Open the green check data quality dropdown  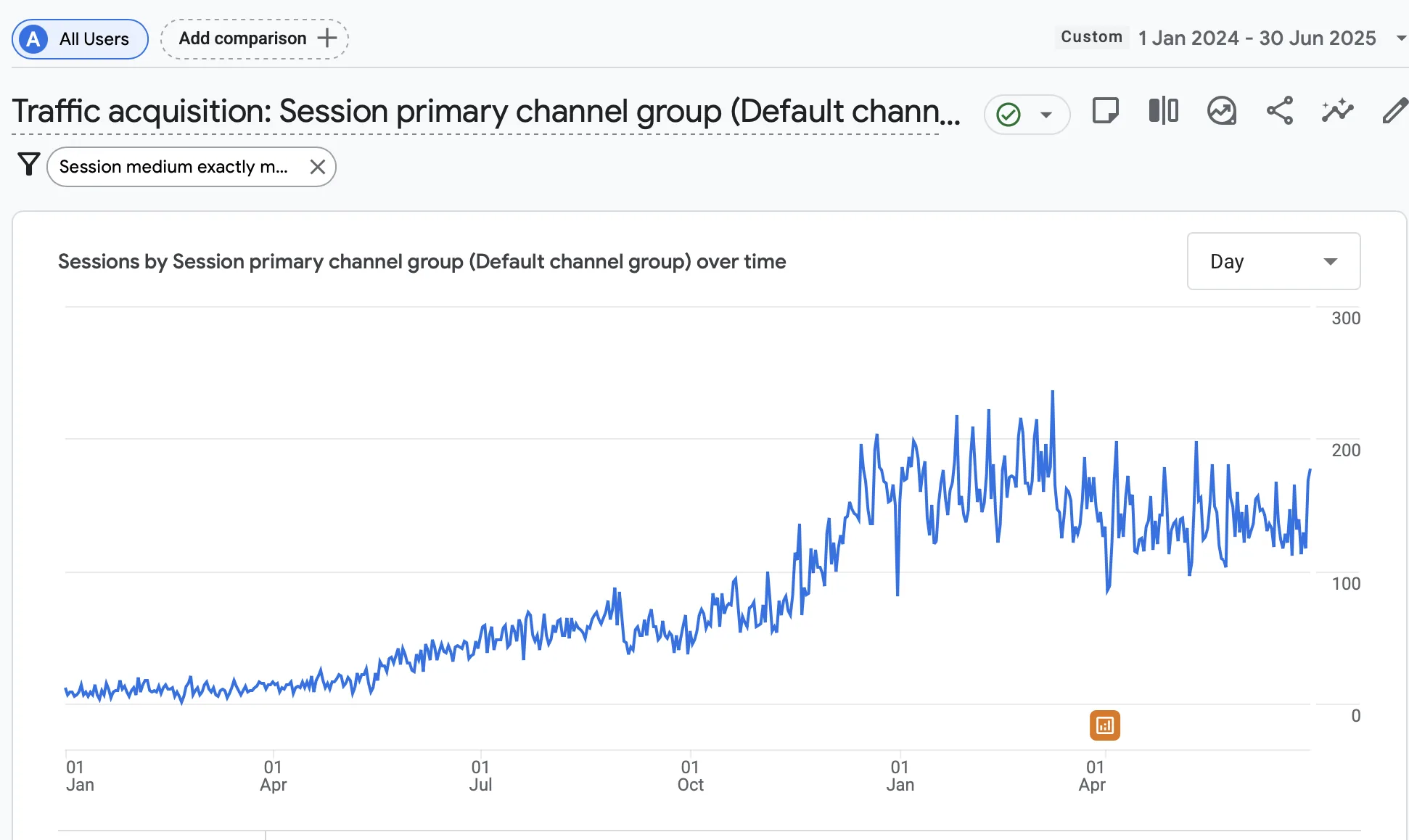(x=1027, y=114)
